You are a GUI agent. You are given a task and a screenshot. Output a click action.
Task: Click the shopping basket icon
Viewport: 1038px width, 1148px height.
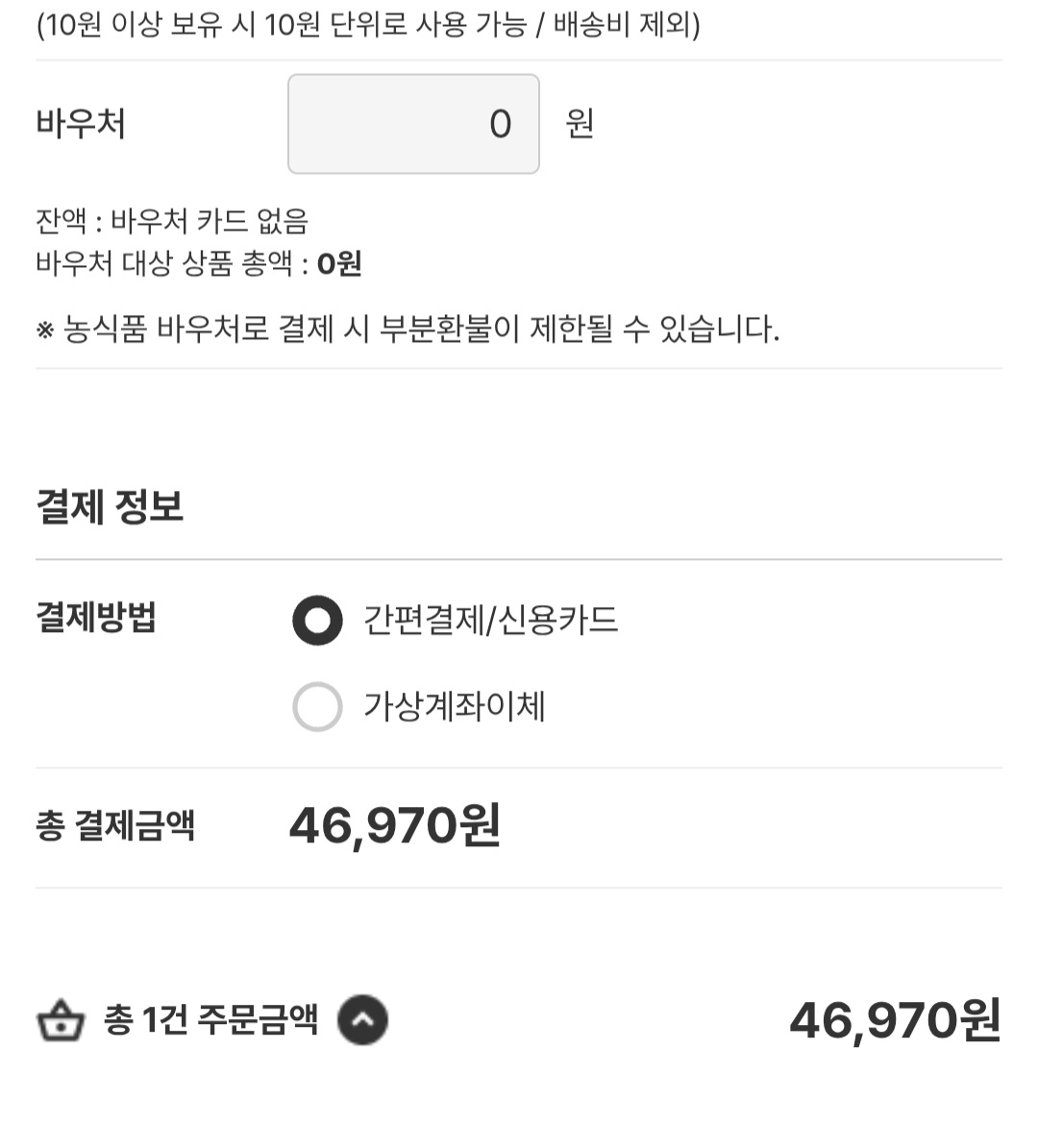[x=61, y=1021]
